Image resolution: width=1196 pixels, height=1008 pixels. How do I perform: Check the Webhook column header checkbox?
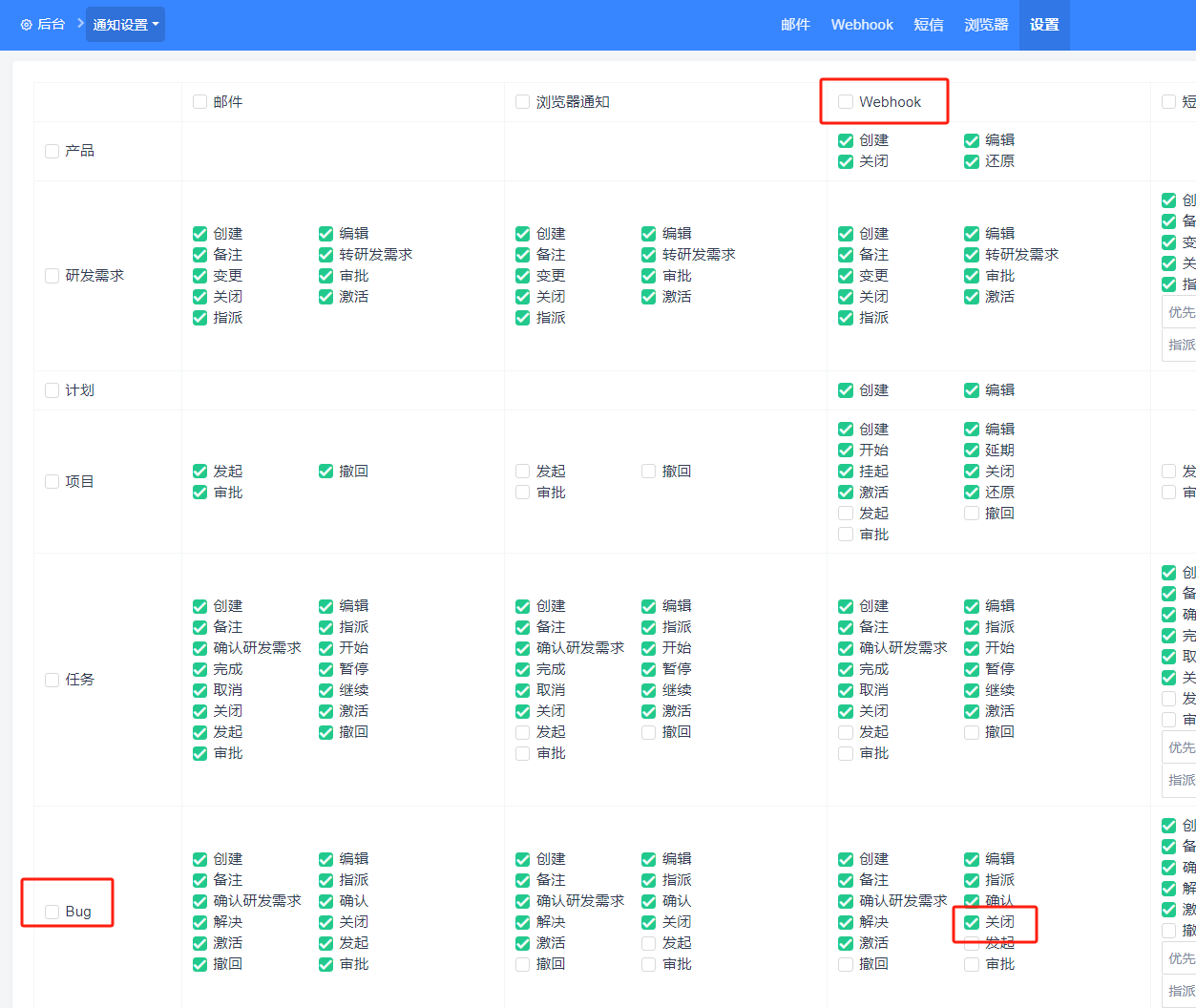[846, 102]
